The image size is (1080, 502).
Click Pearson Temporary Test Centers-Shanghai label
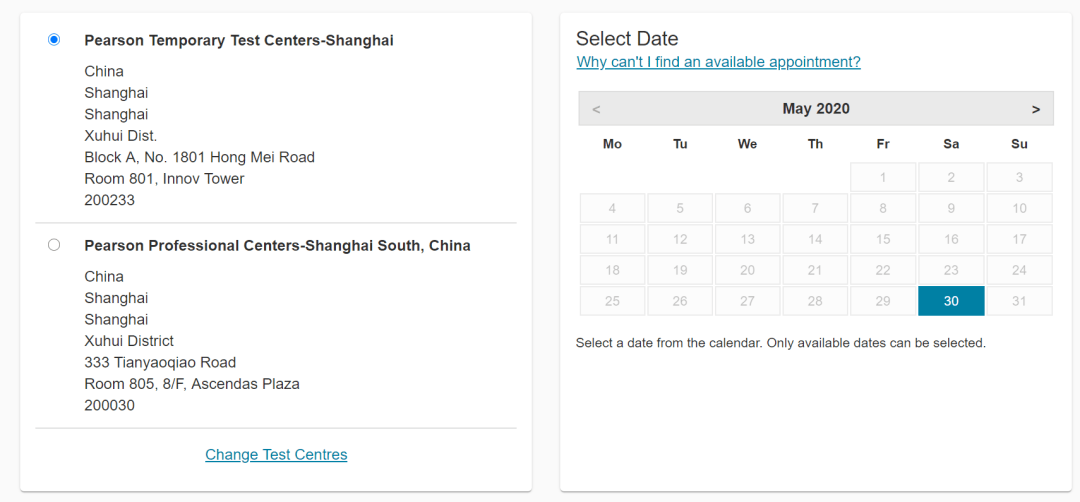click(239, 41)
